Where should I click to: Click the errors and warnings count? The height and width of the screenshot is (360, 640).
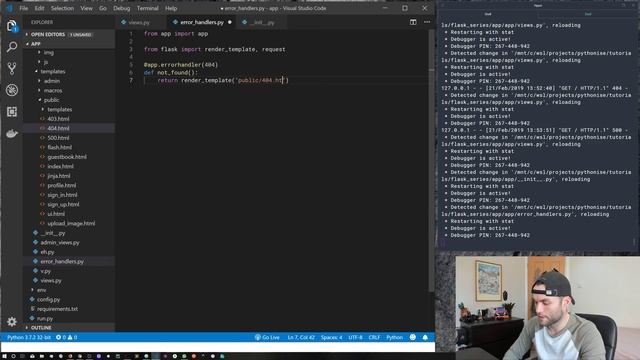67,338
